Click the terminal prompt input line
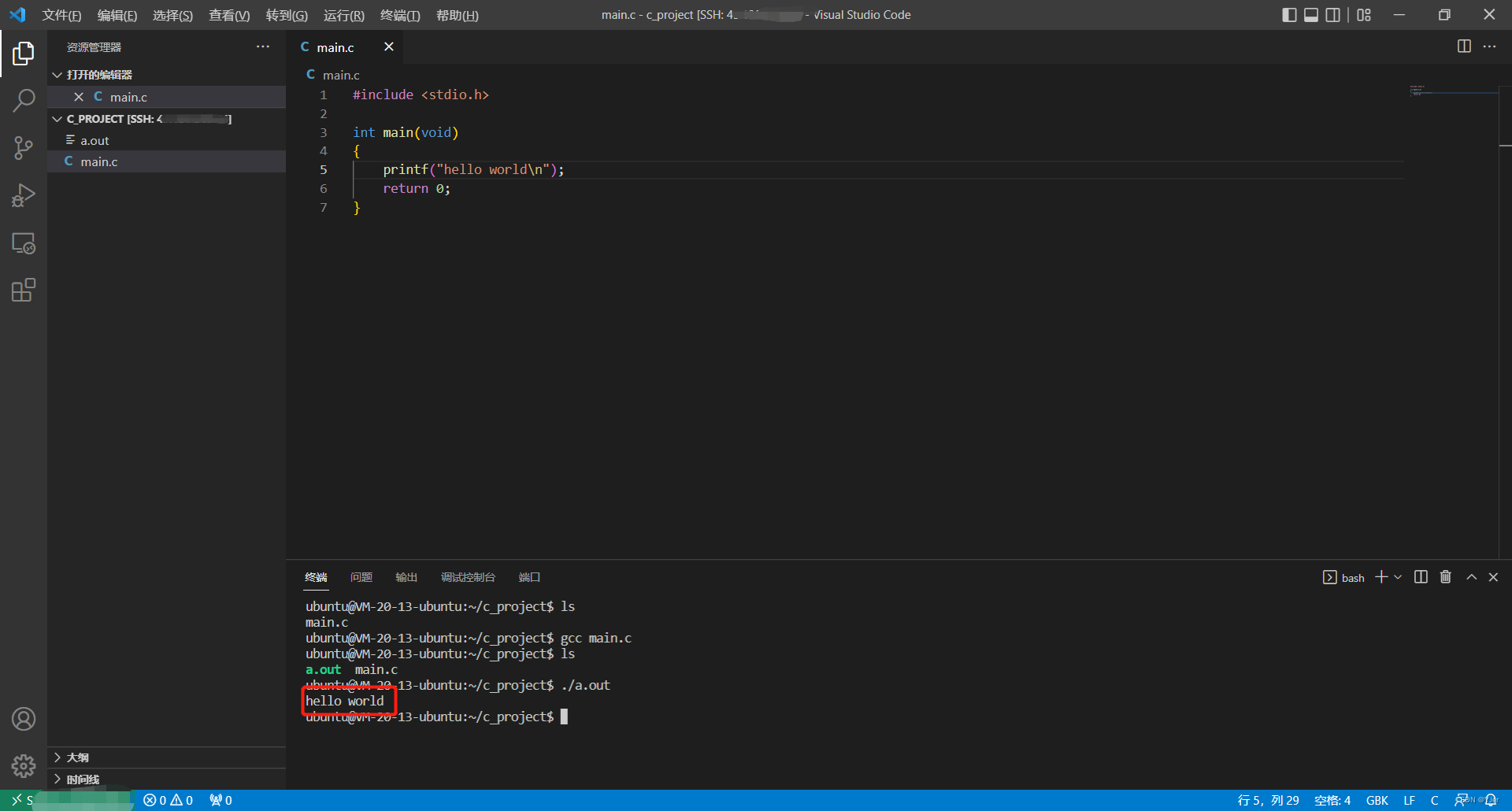 point(436,717)
